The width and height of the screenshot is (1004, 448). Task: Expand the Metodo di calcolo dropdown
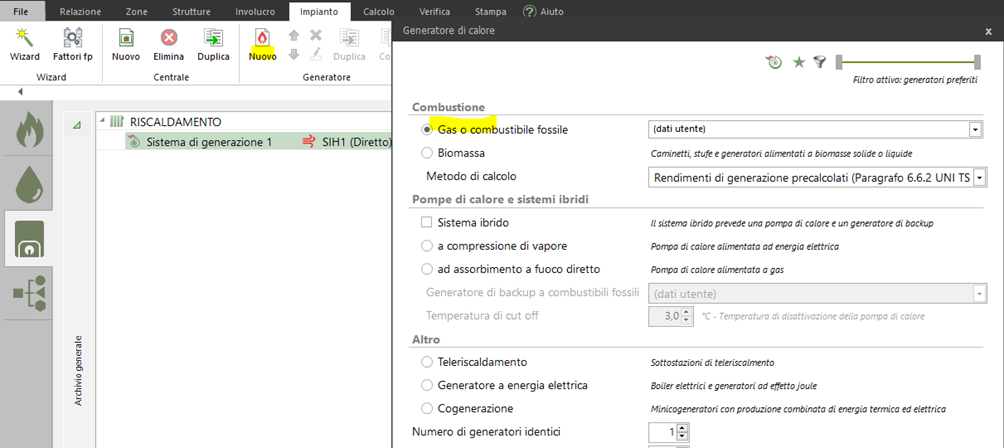[x=979, y=177]
